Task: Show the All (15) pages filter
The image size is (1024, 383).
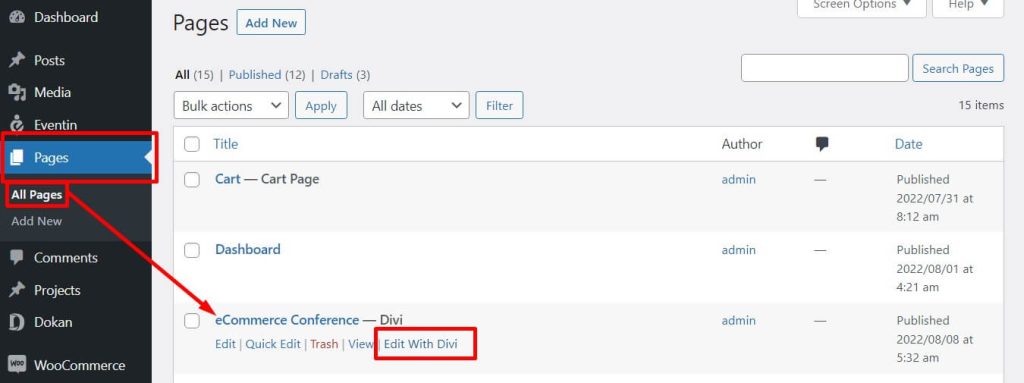Action: click(x=194, y=75)
